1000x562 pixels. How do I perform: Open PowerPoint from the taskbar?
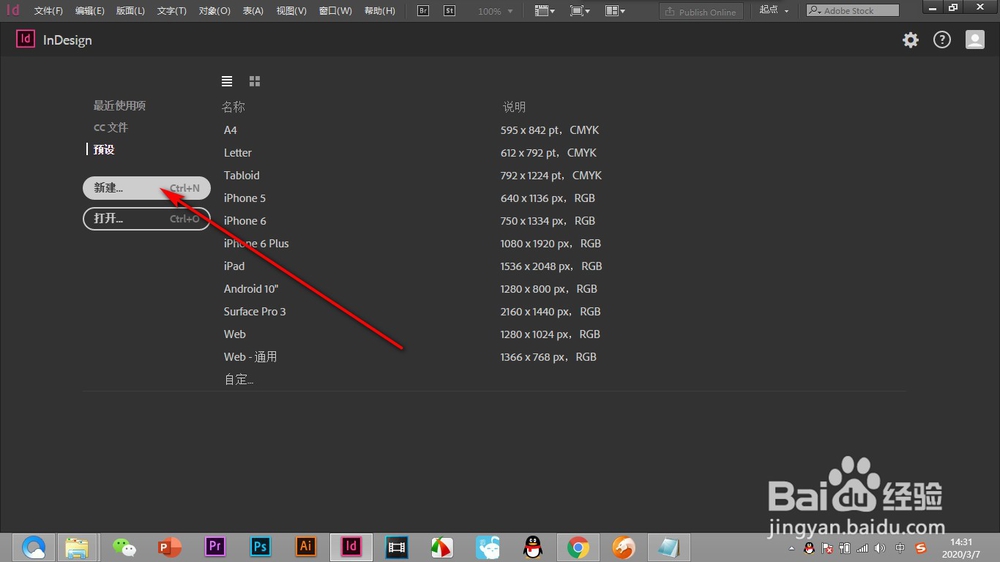(169, 547)
